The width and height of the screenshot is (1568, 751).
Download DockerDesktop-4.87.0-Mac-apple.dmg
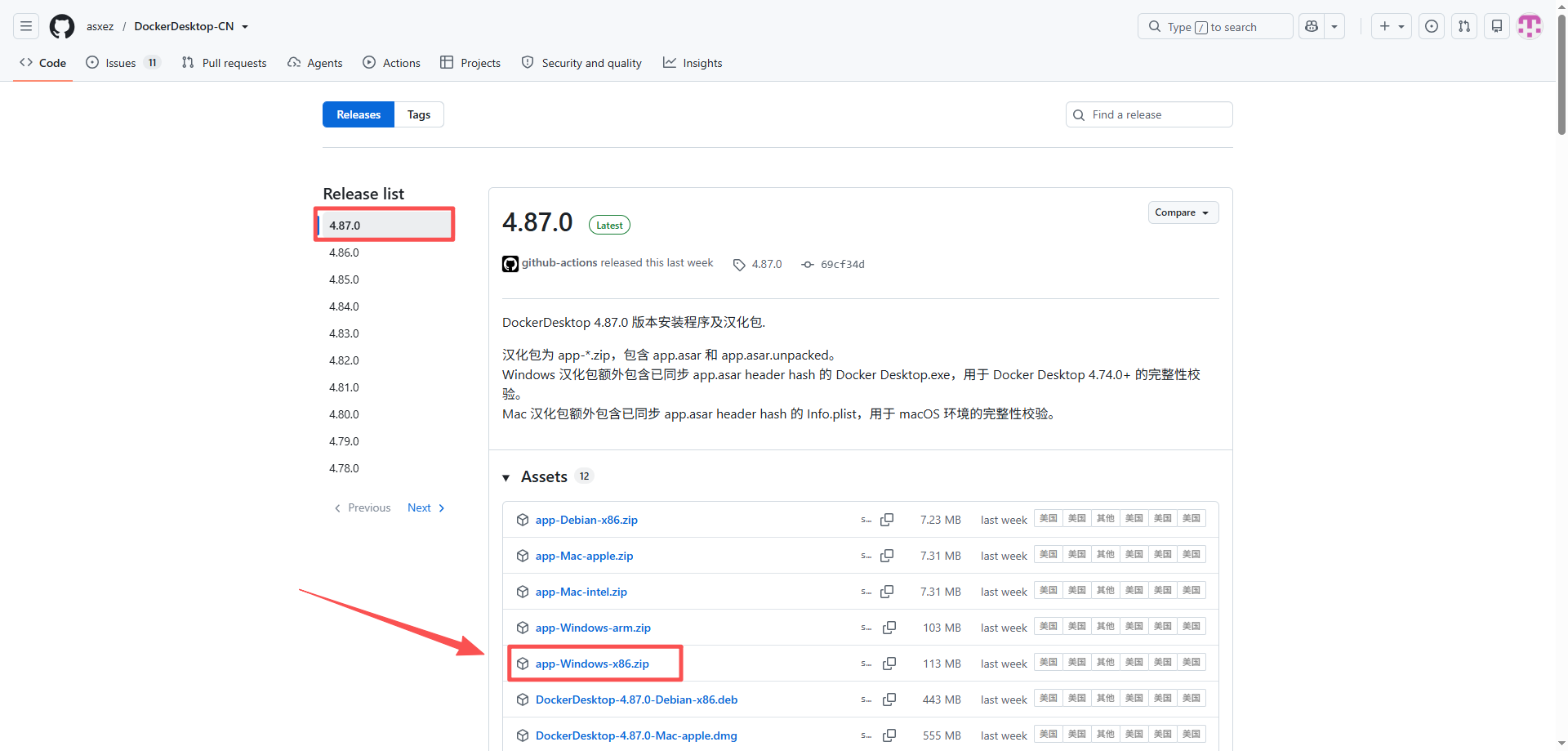[636, 735]
